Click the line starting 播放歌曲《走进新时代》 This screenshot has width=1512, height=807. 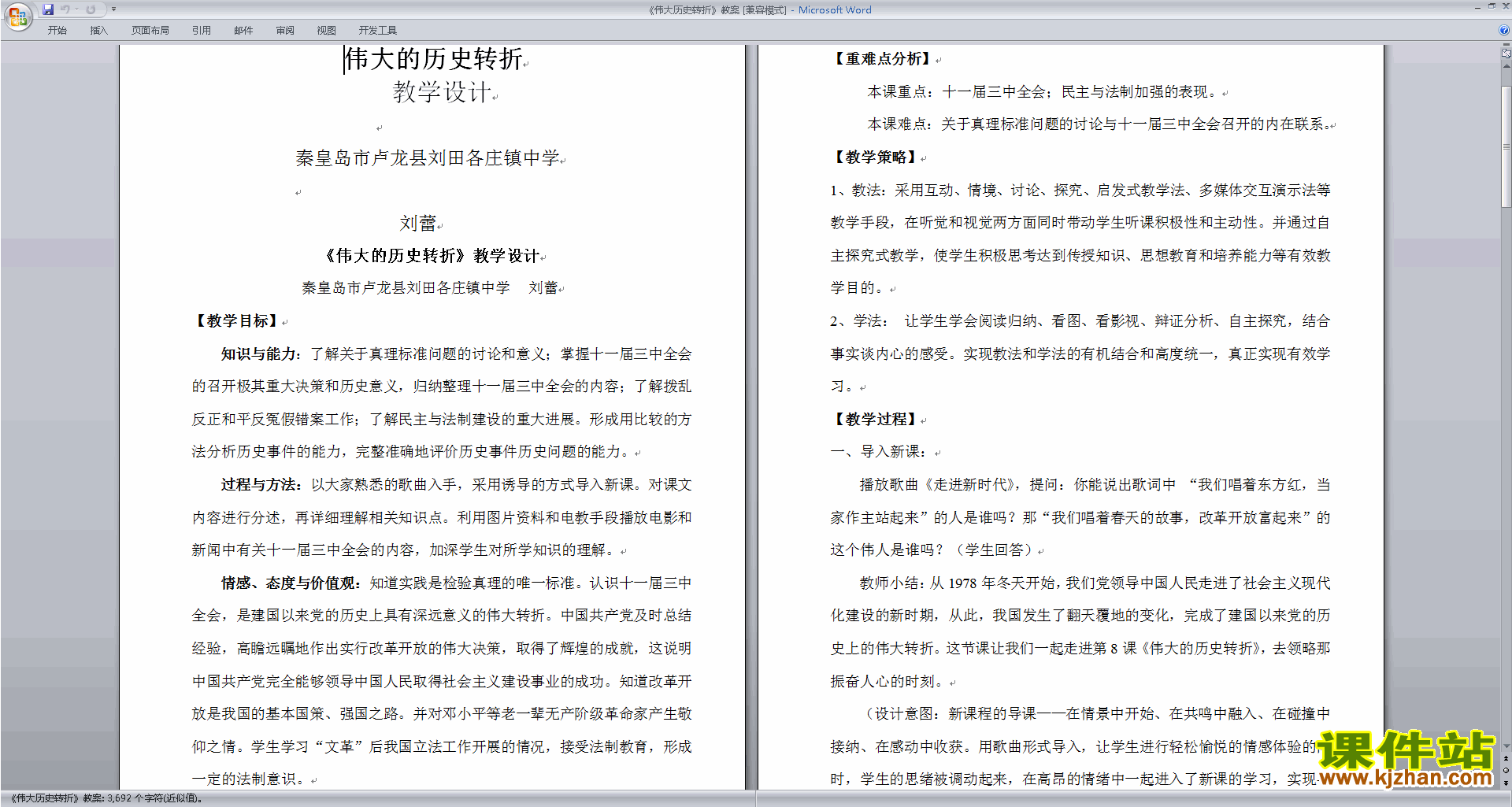(x=1095, y=485)
